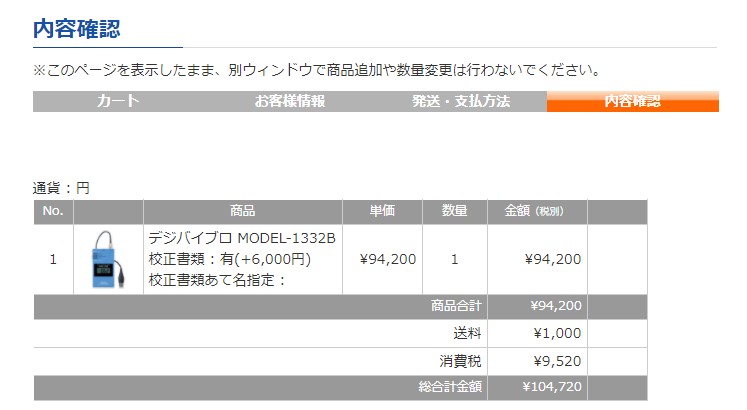Click the unit price ¥94,200 cell
Viewport: 747px width, 410px height.
pyautogui.click(x=388, y=260)
